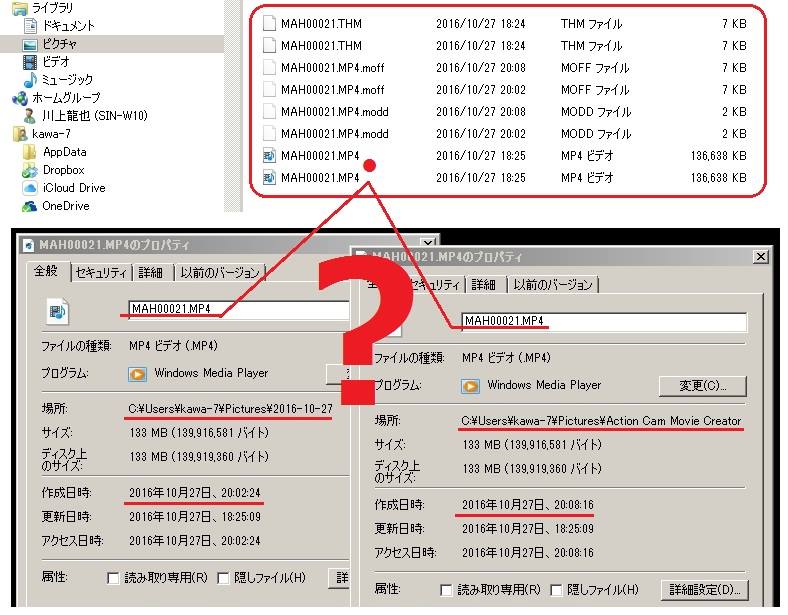Toggle 読み取り専用(R) in the Action Cam Movie Creator dialog

click(x=447, y=590)
